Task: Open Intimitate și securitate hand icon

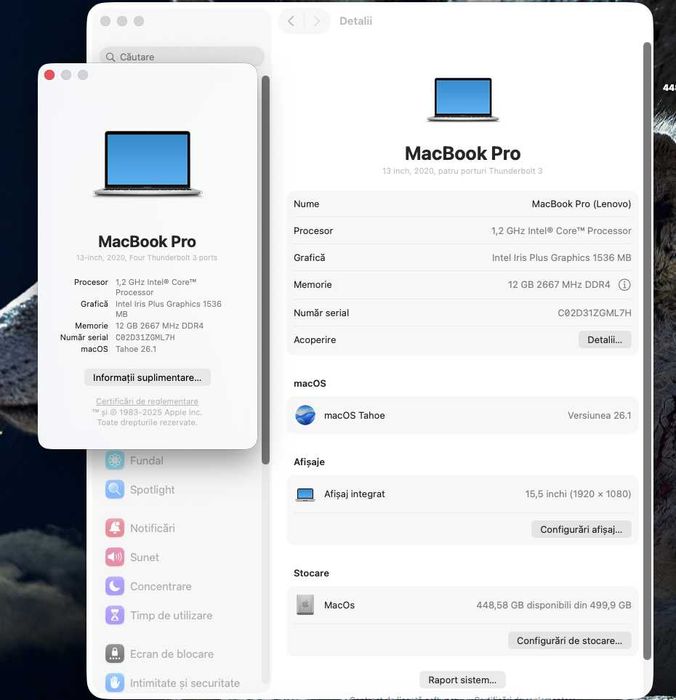Action: point(115,683)
